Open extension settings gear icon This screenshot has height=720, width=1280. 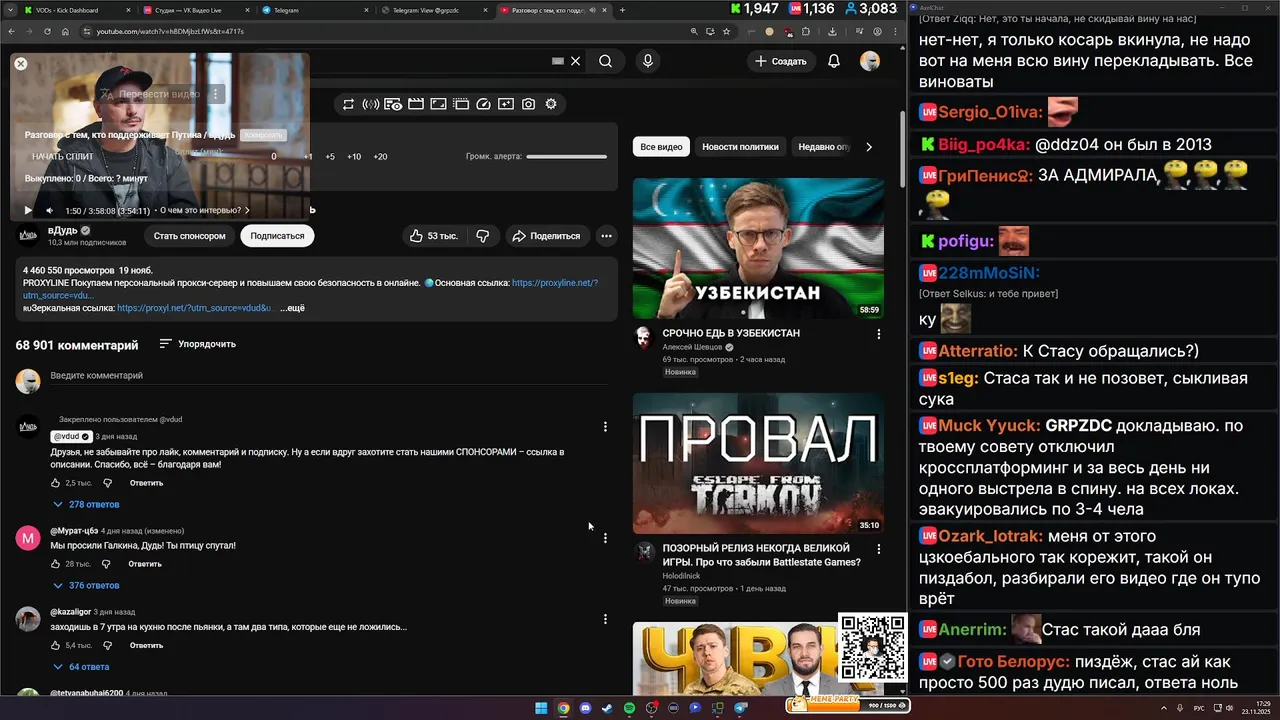tap(551, 104)
